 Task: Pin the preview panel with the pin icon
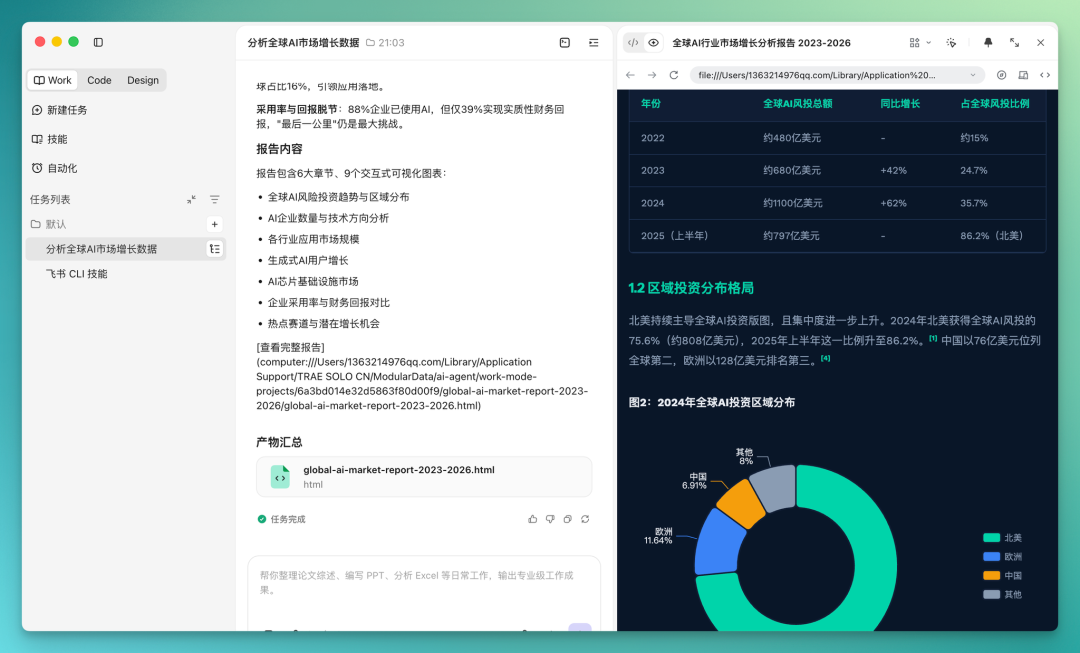click(x=988, y=43)
